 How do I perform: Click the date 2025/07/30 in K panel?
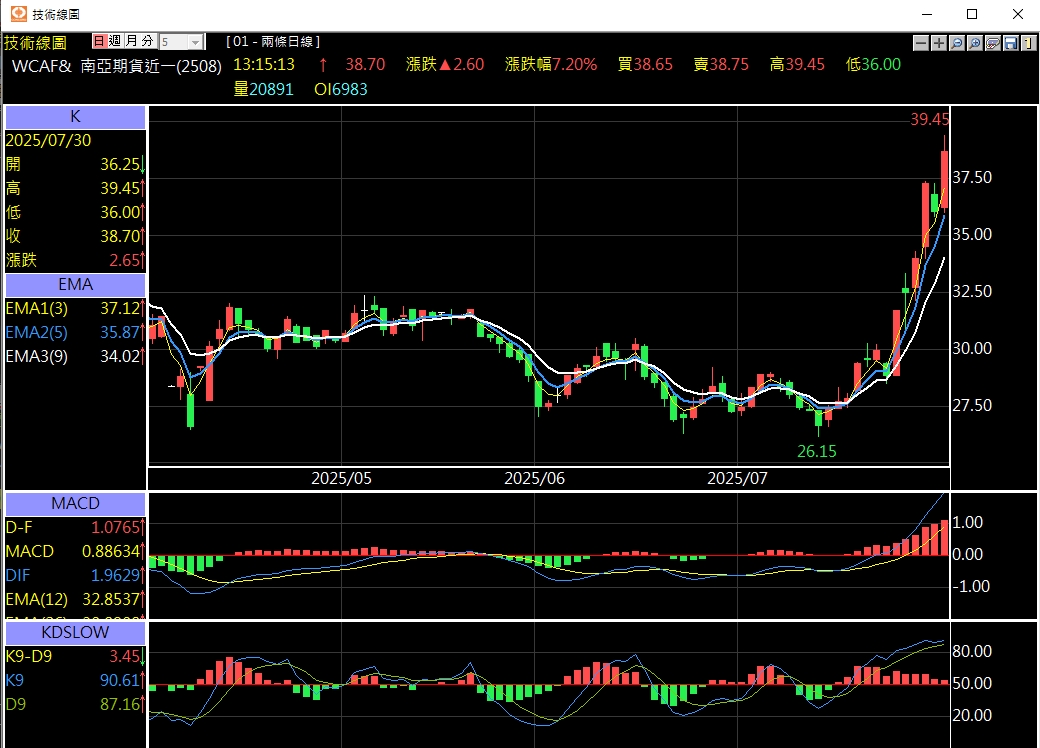(x=48, y=141)
